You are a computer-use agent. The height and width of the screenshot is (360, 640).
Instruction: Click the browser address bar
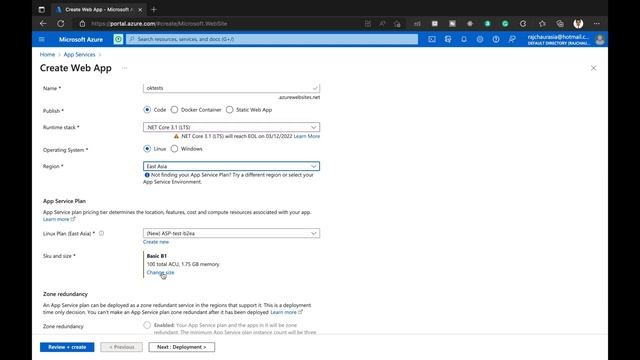pyautogui.click(x=220, y=24)
